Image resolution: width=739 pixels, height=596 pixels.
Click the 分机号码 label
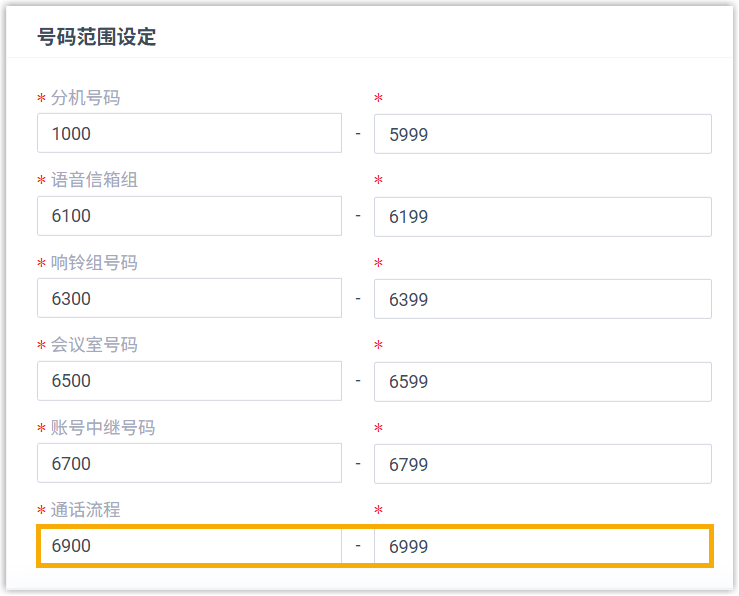pyautogui.click(x=86, y=98)
